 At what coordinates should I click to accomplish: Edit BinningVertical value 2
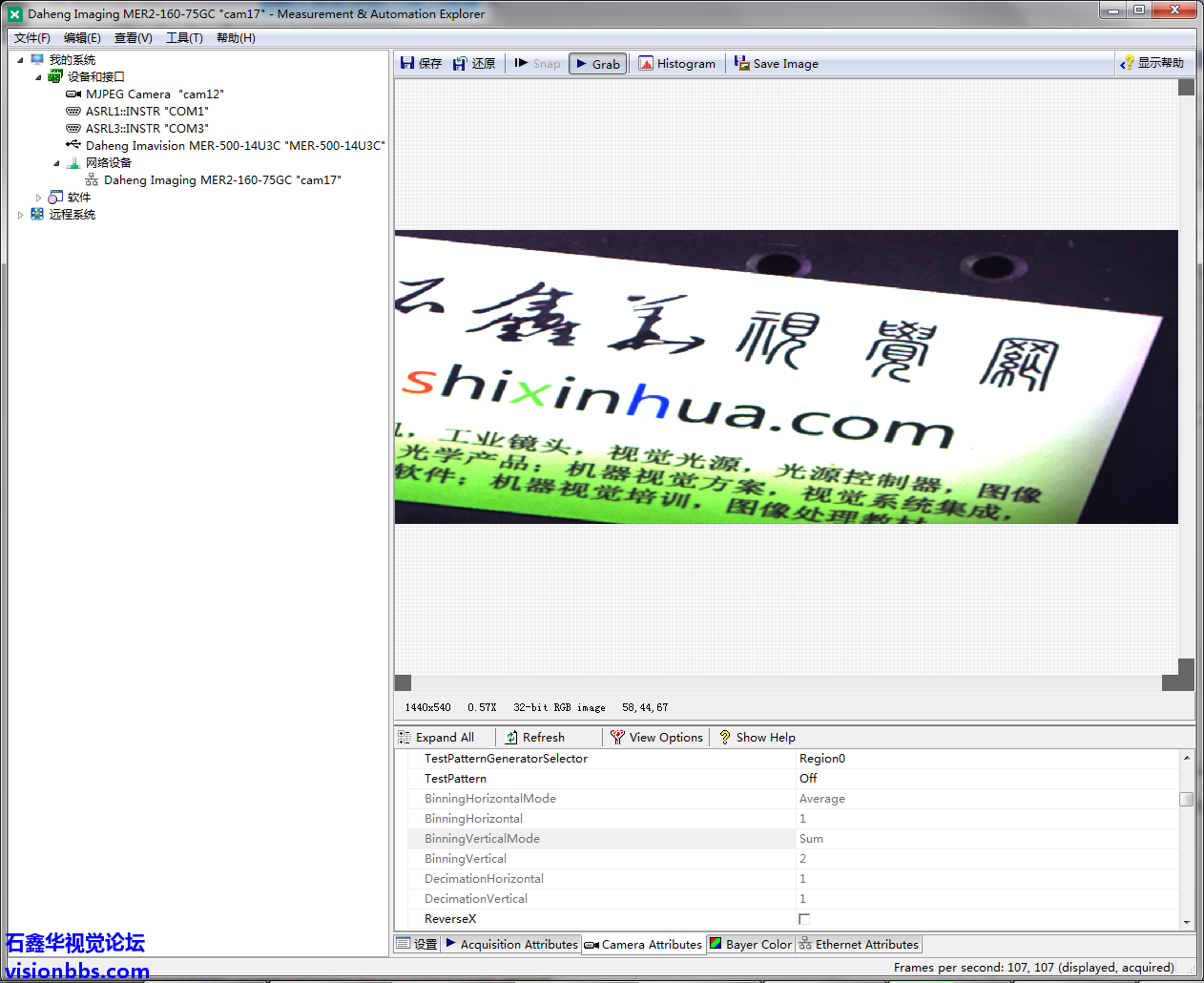coord(986,859)
